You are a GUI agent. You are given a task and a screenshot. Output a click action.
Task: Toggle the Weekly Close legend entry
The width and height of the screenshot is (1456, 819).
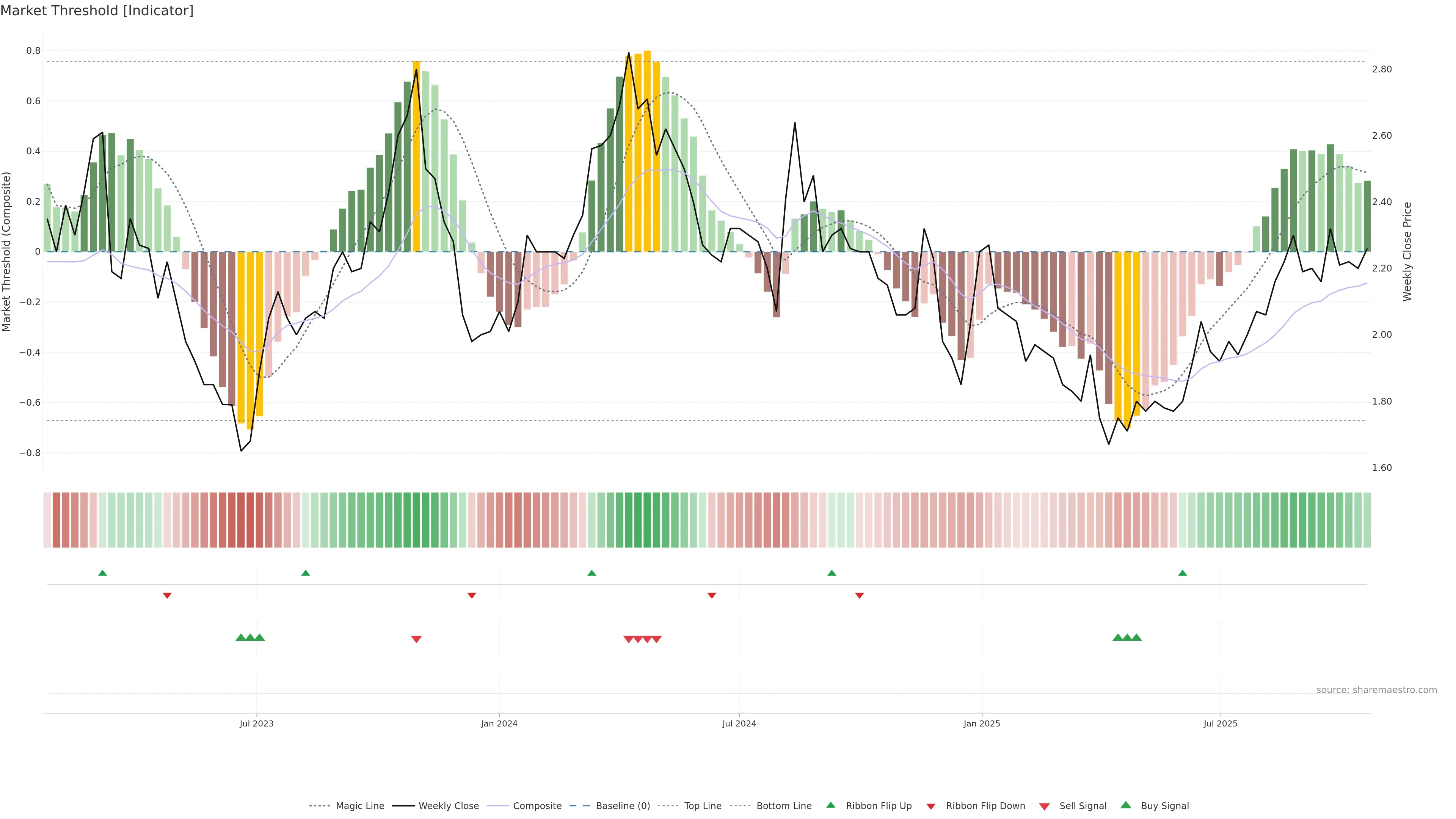click(448, 806)
